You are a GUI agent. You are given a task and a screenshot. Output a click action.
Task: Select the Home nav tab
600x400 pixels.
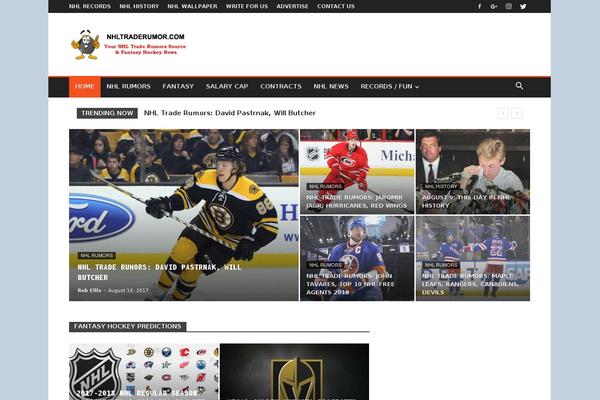tap(85, 87)
